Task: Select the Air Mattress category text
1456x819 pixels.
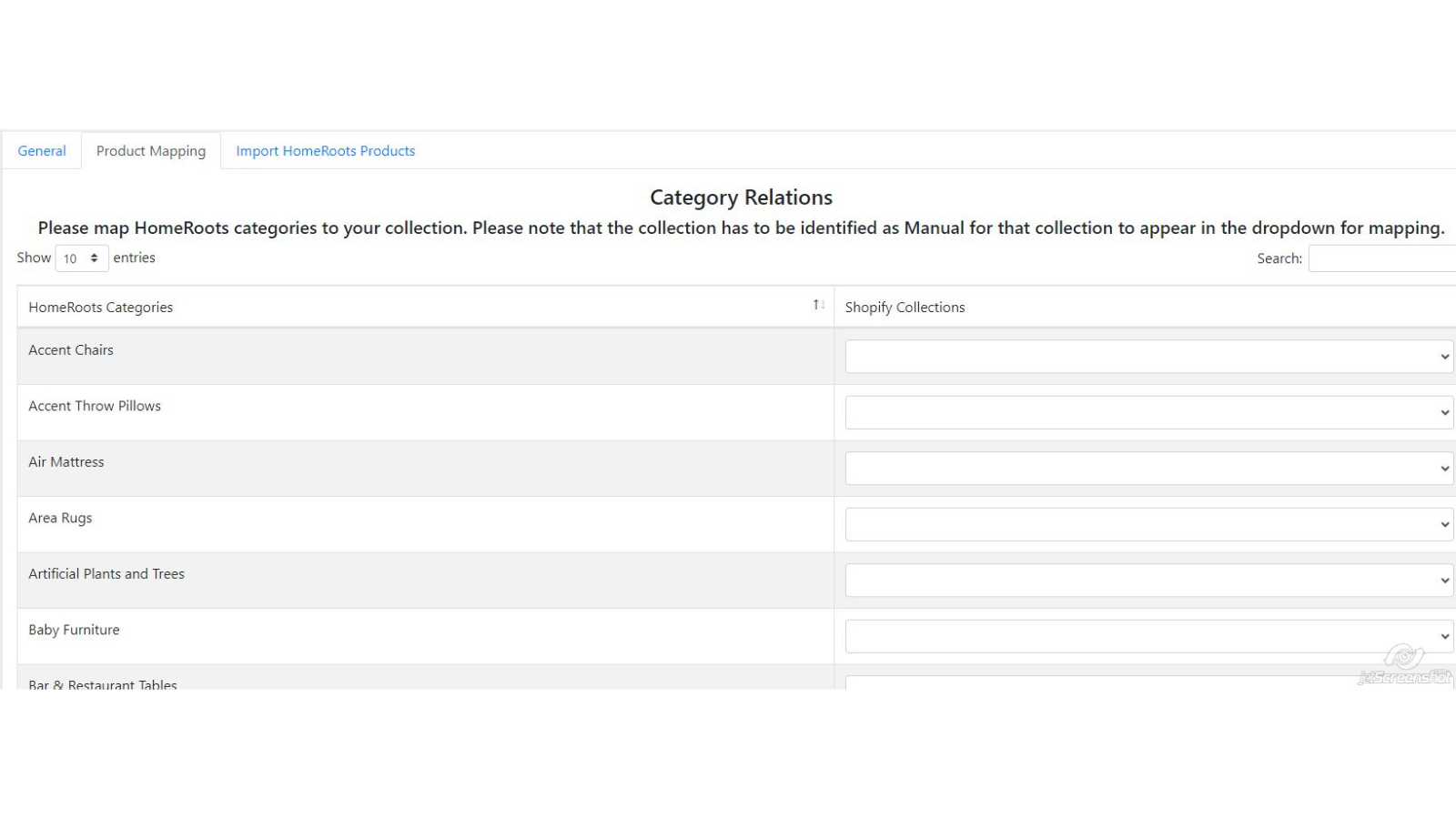Action: point(66,462)
